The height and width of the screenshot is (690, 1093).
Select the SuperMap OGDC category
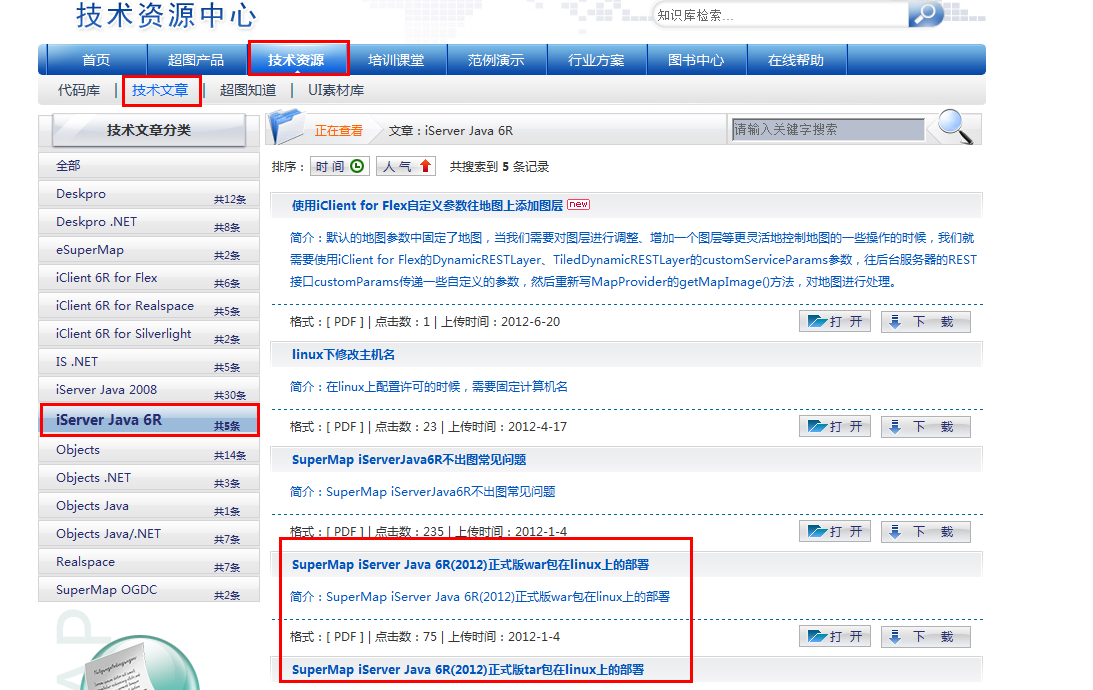tap(149, 590)
